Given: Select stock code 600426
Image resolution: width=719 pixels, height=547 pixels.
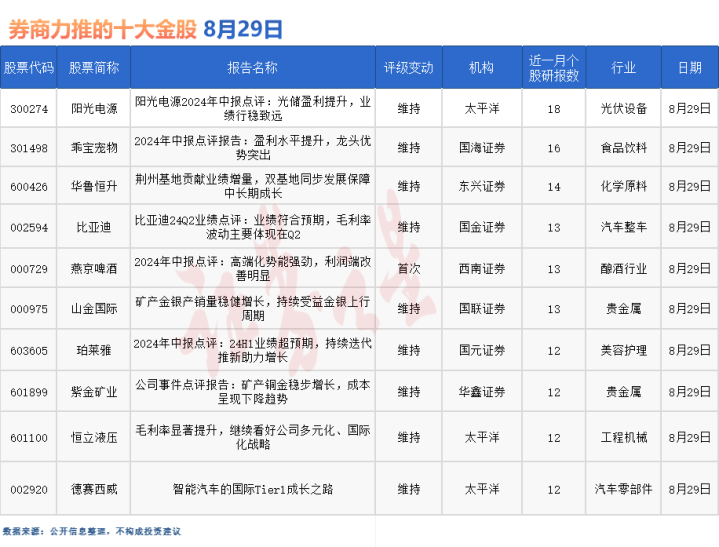Looking at the screenshot, I should pyautogui.click(x=29, y=187).
